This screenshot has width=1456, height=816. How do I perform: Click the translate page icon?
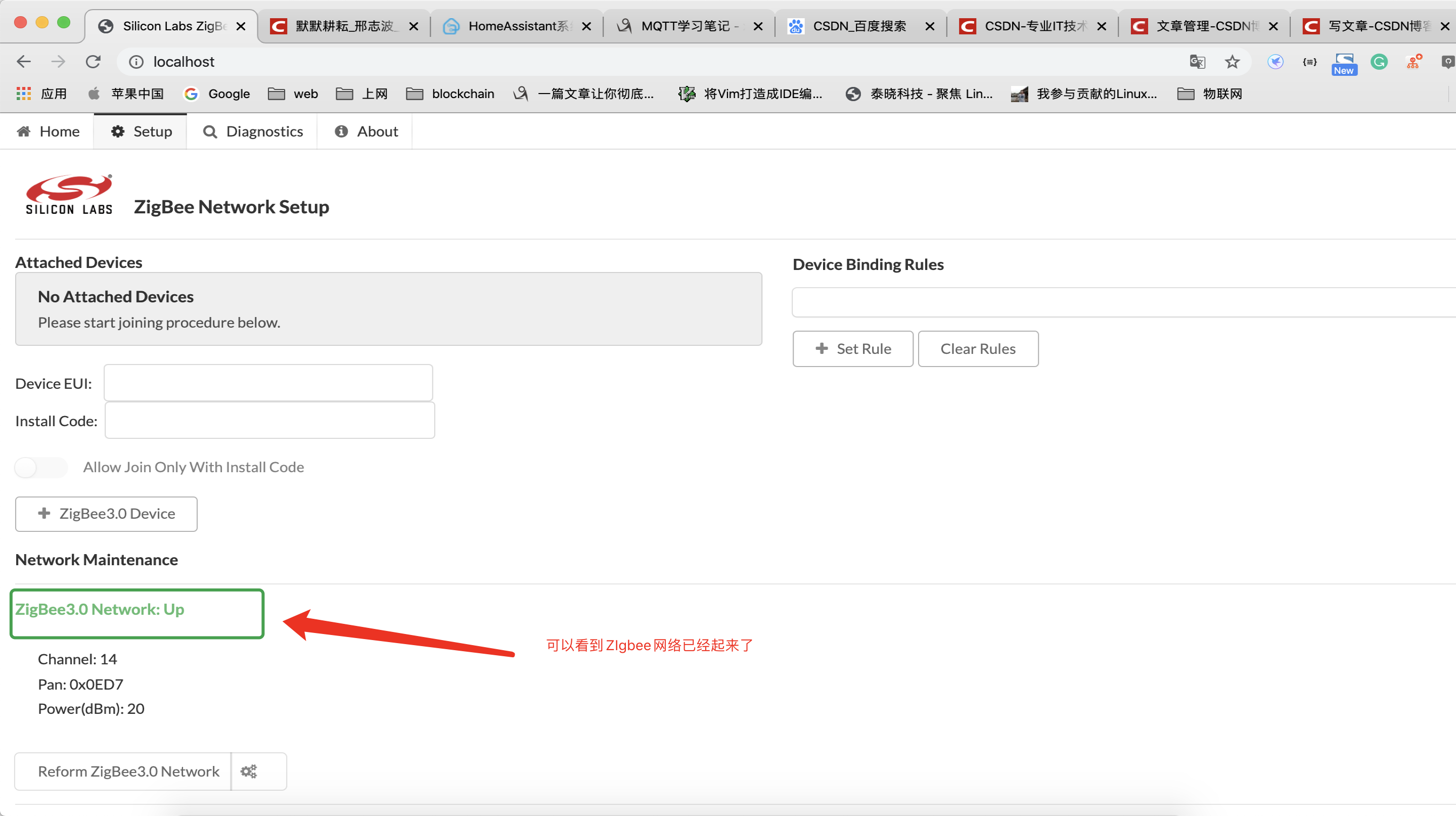(1197, 62)
